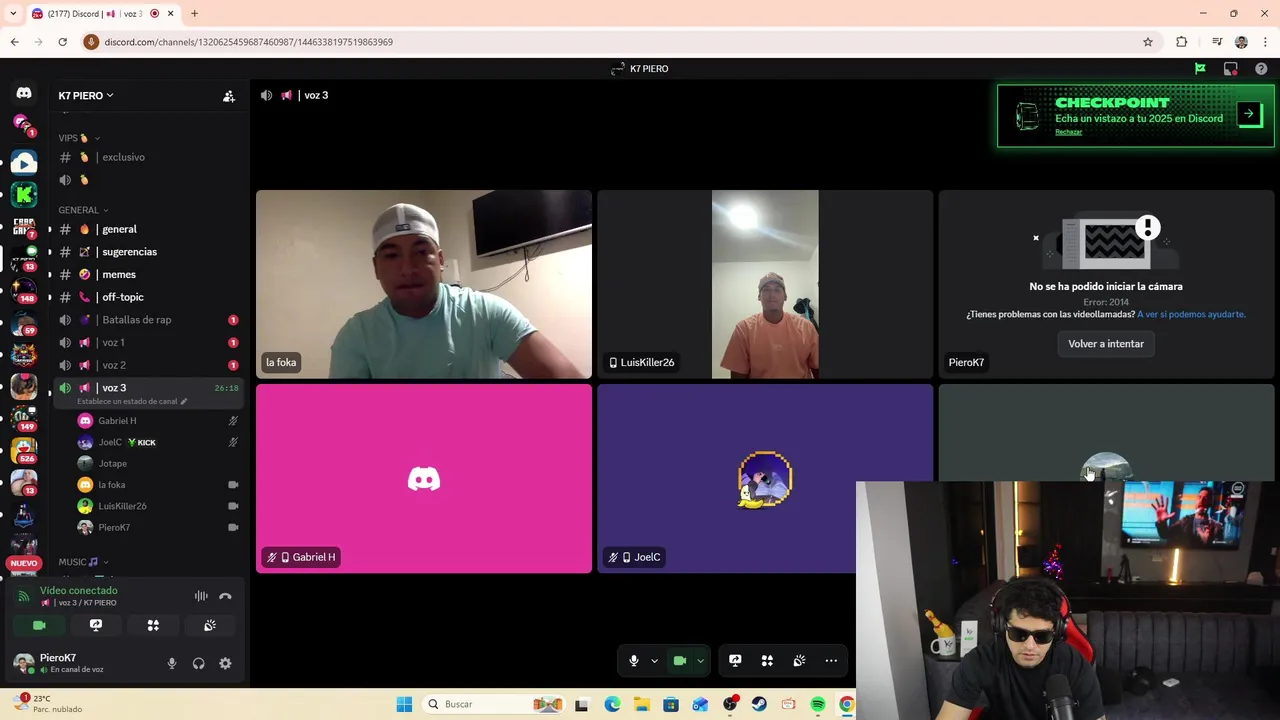Open File Explorer from the taskbar
1280x720 pixels.
[641, 704]
